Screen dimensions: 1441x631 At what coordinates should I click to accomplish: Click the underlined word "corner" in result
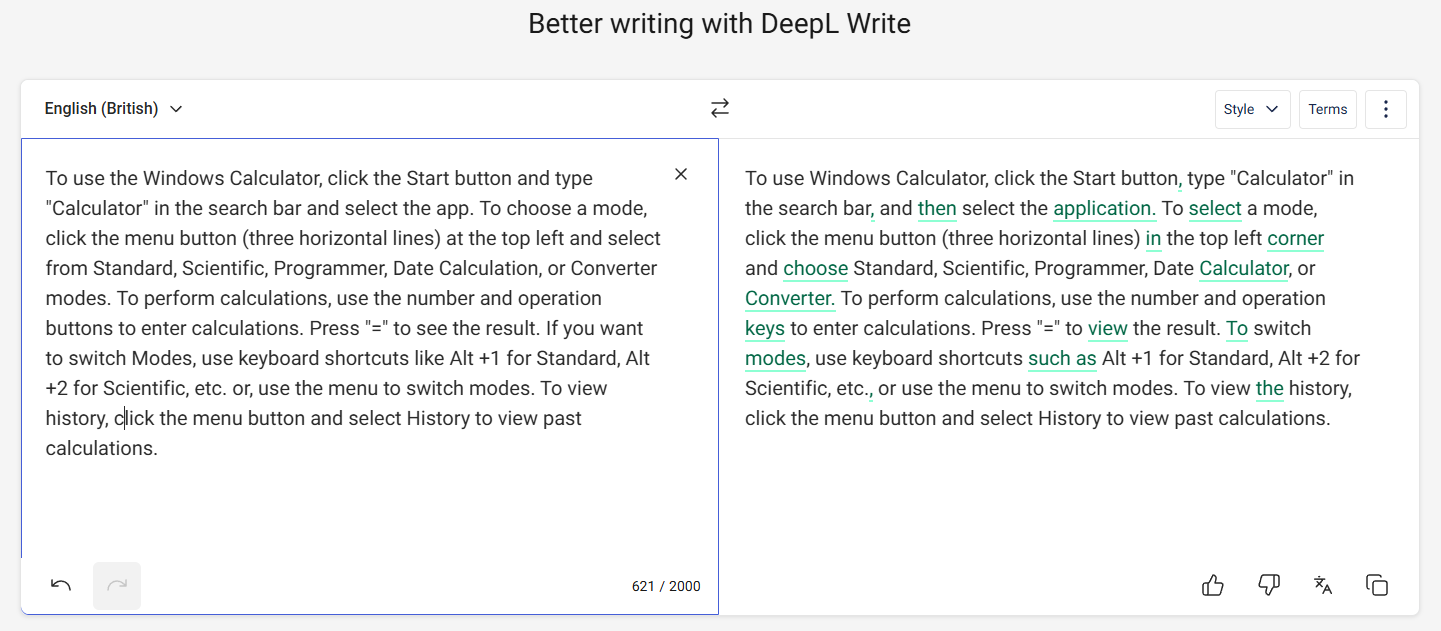click(x=1296, y=239)
